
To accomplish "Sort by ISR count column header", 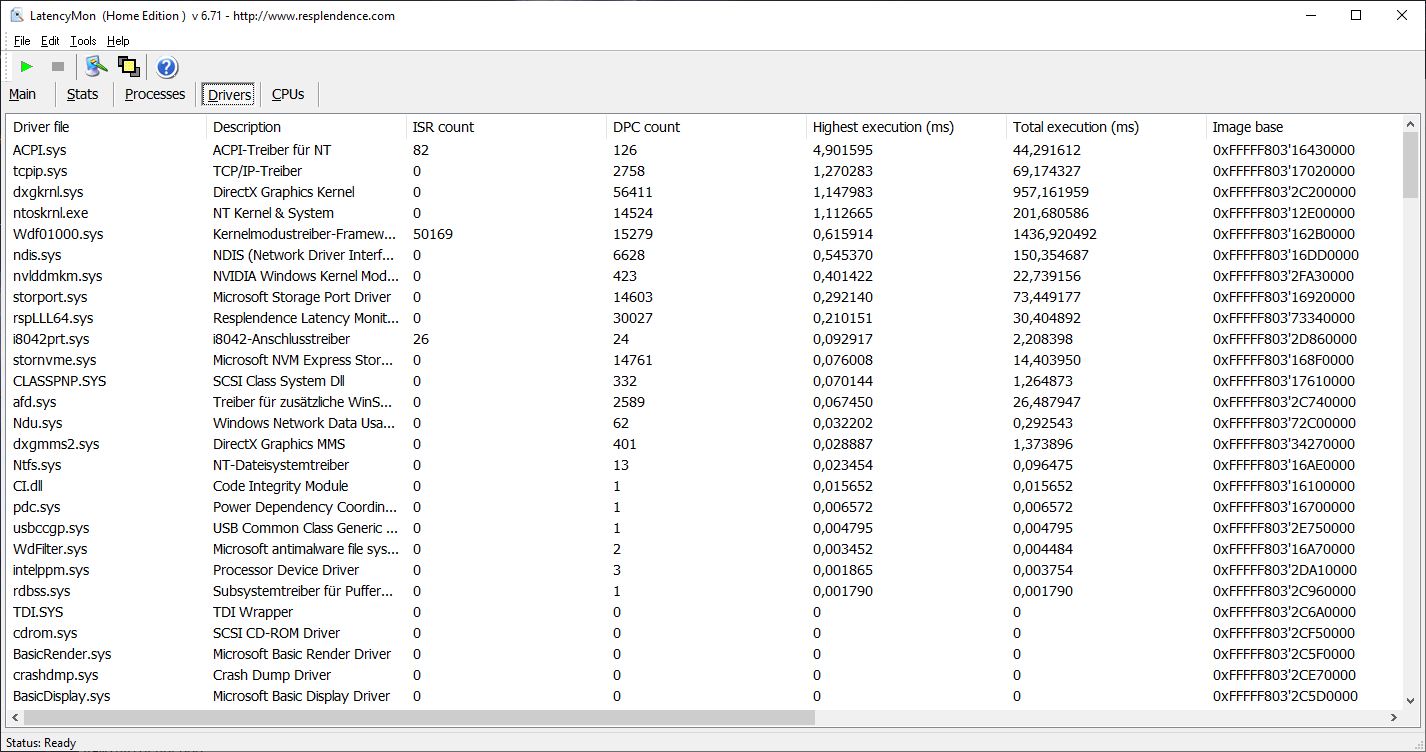I will (x=507, y=127).
